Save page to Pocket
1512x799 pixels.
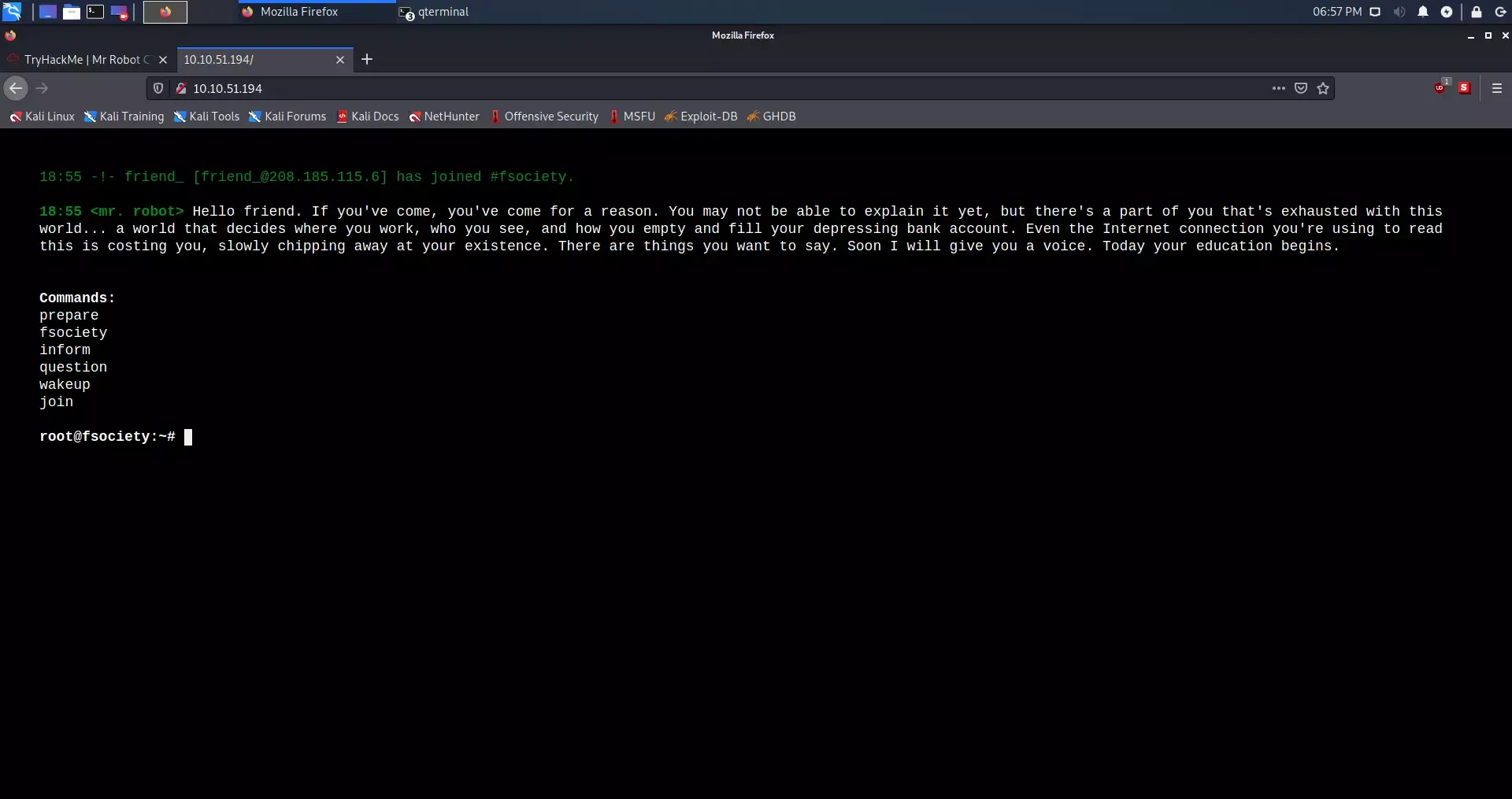1301,88
